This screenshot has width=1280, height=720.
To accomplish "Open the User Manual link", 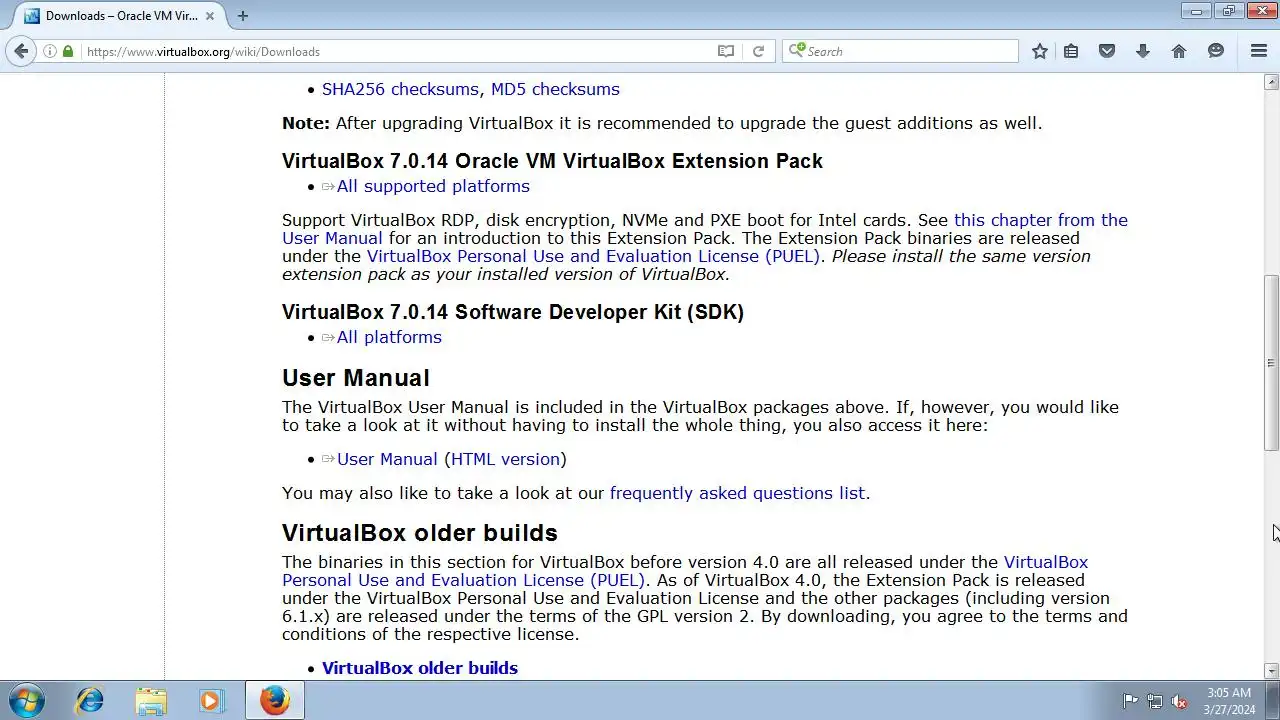I will (387, 459).
